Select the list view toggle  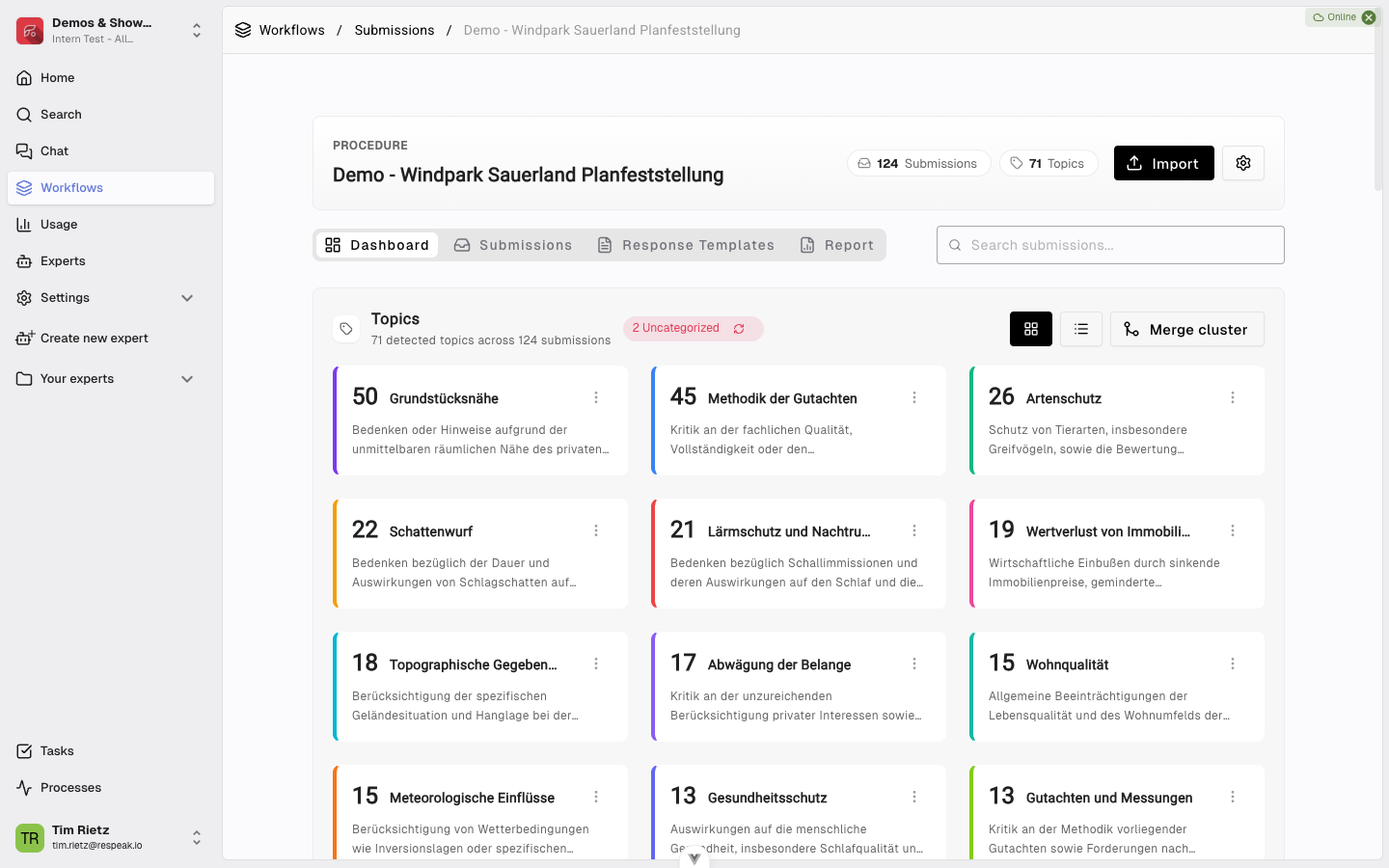(x=1081, y=329)
